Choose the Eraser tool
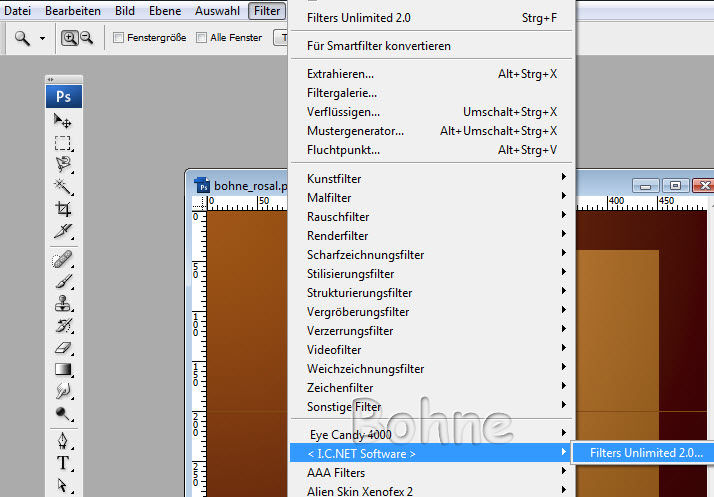Image resolution: width=714 pixels, height=497 pixels. click(x=63, y=347)
